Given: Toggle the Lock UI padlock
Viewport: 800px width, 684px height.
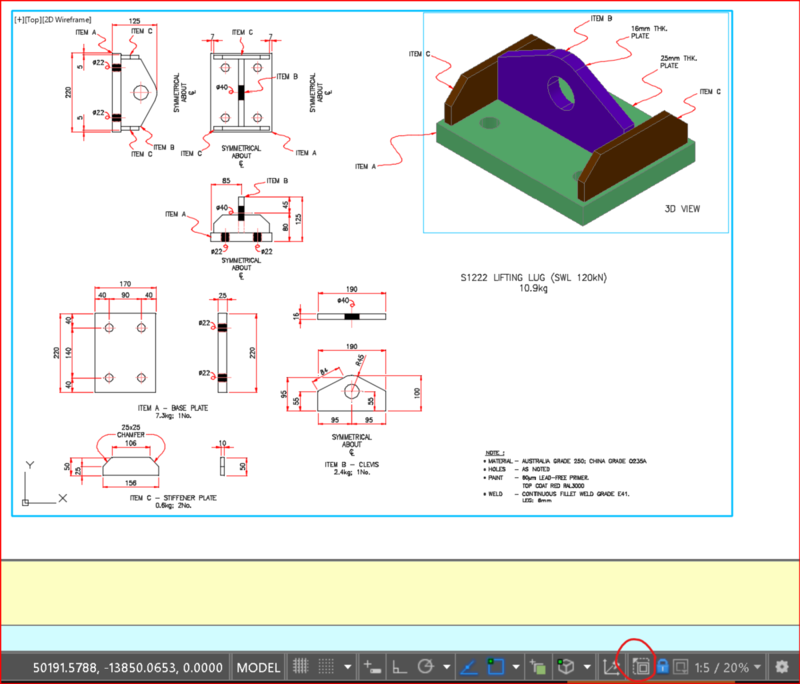Looking at the screenshot, I should point(663,667).
